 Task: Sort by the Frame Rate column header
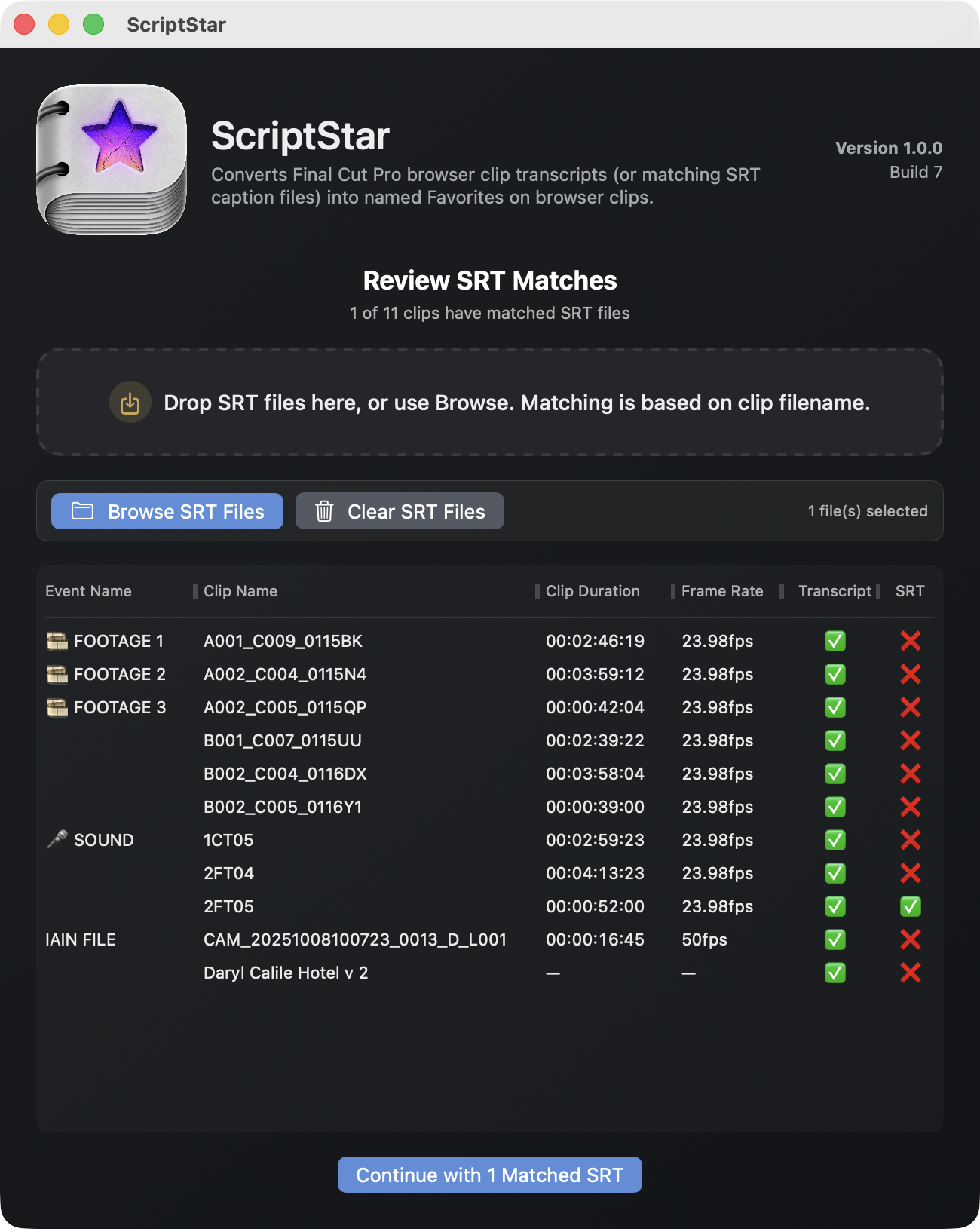(721, 591)
